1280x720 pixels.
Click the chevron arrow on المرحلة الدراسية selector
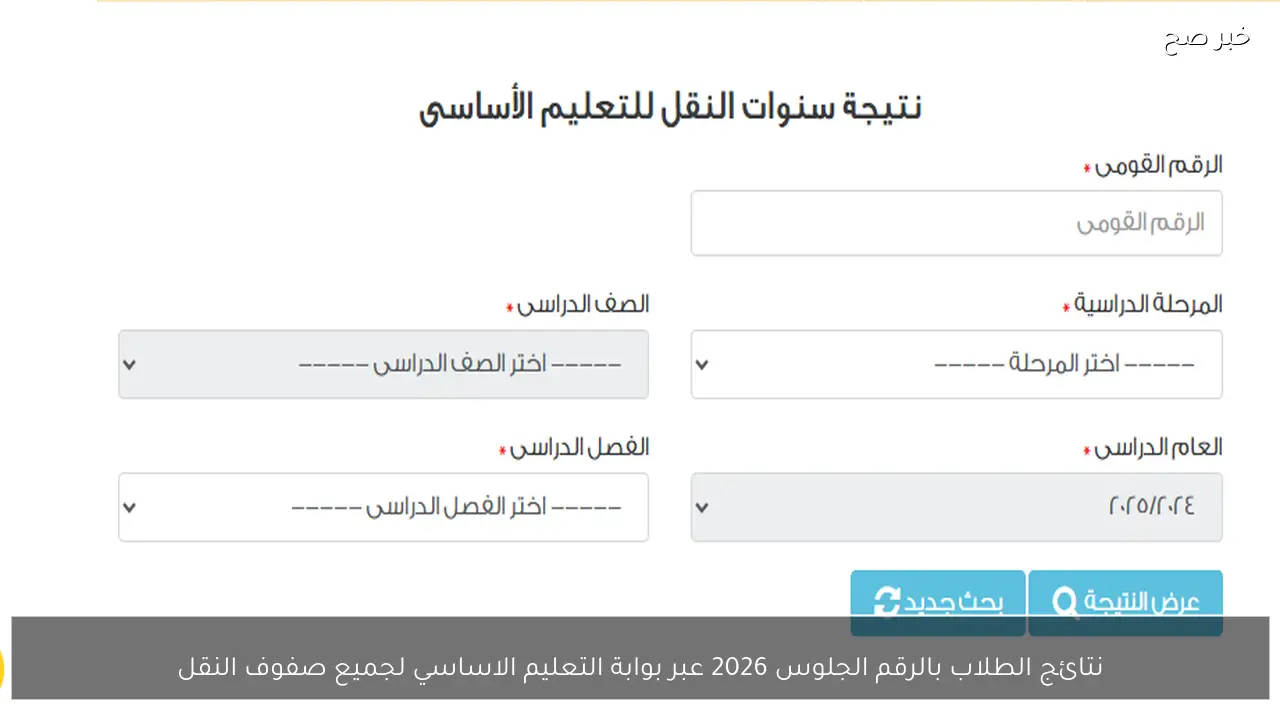coord(701,364)
